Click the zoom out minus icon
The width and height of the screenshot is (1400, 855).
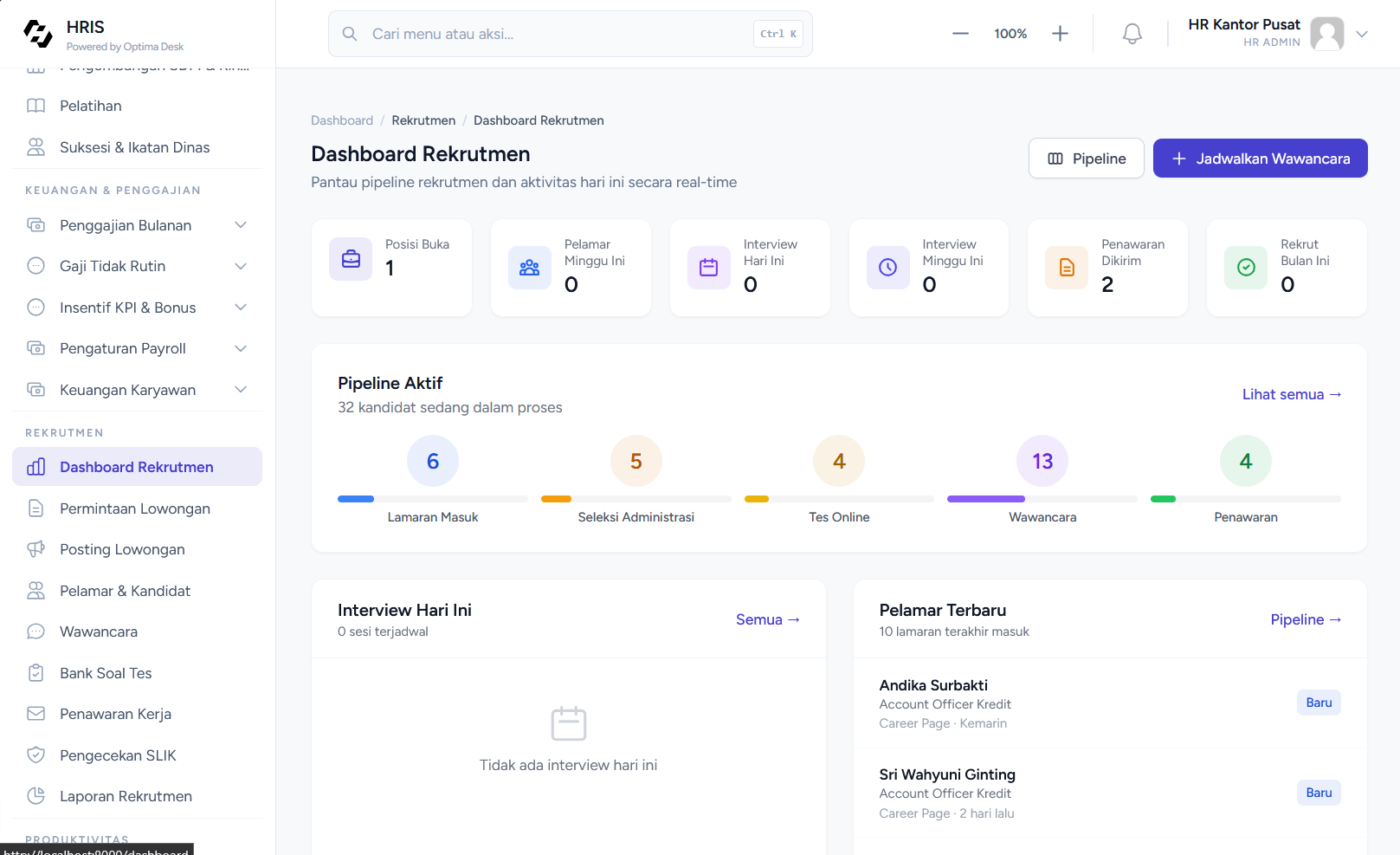(x=960, y=34)
